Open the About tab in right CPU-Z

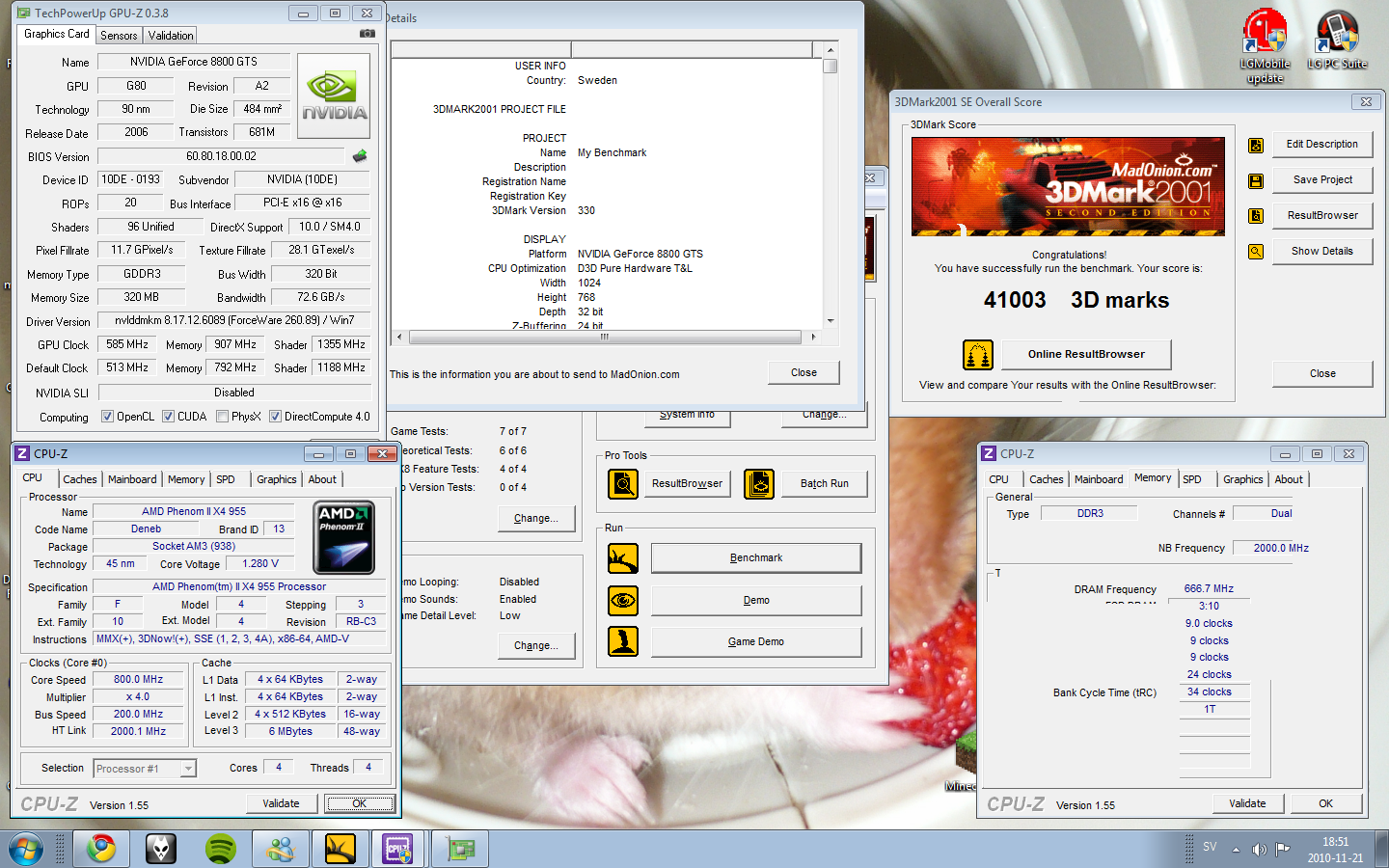[x=1289, y=479]
